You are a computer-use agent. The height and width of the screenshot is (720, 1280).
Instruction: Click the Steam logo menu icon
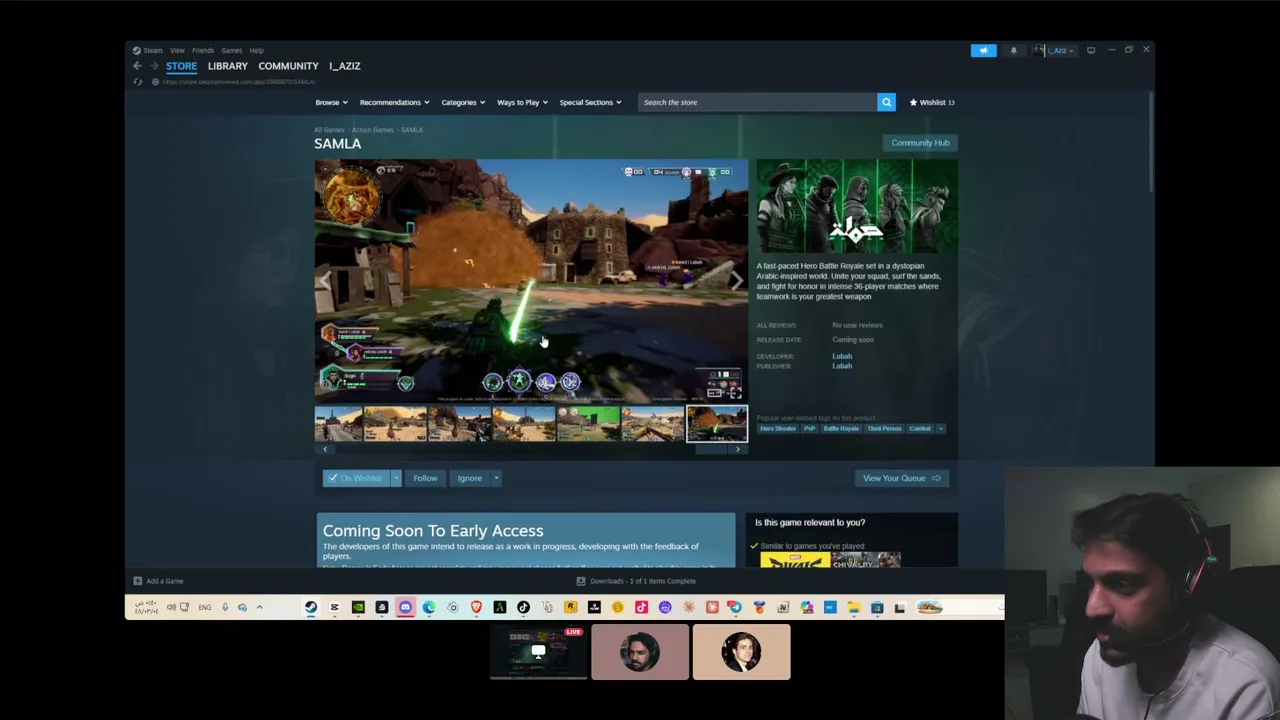point(137,50)
